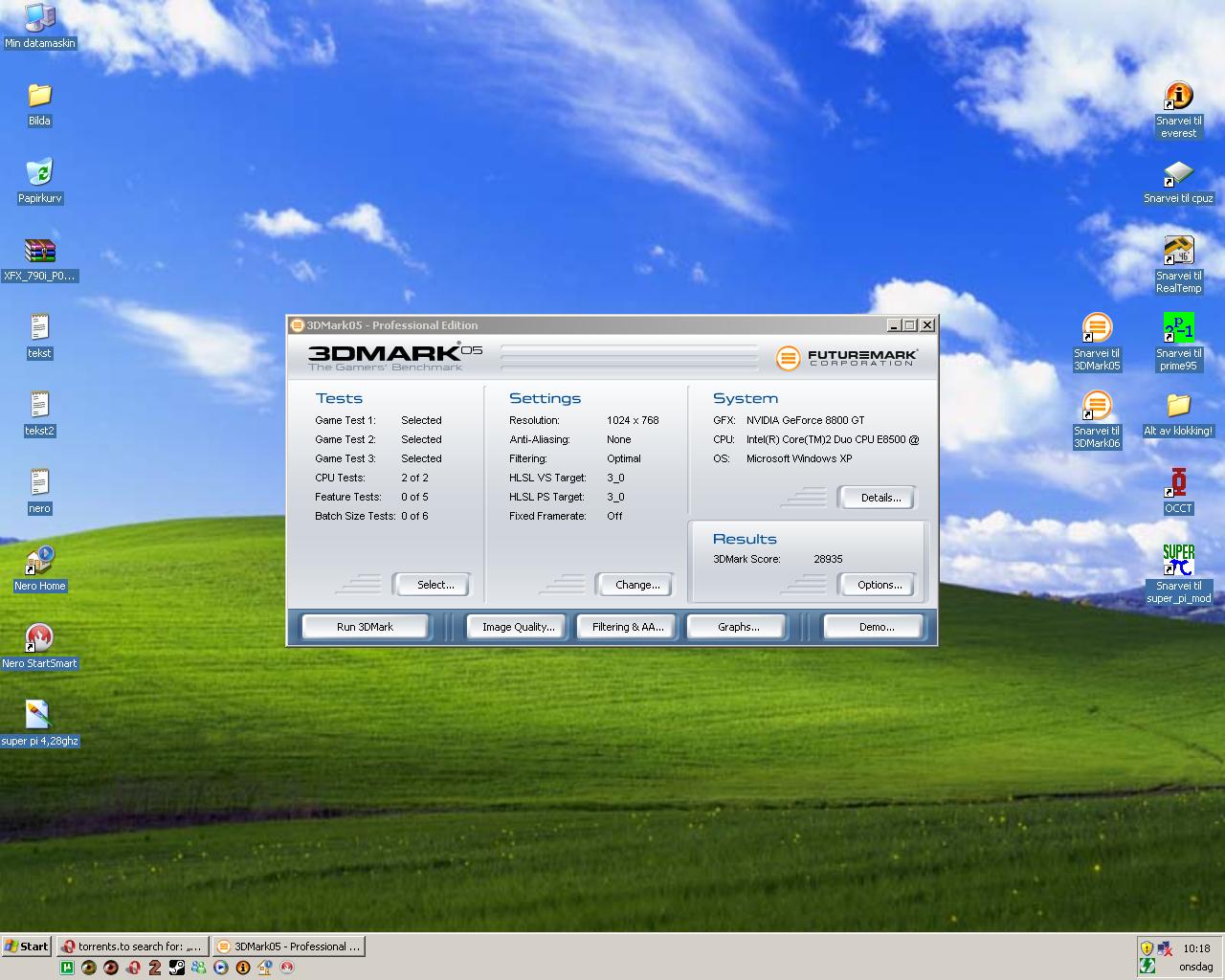Launch the Nero StartSmart shortcut
Image resolution: width=1225 pixels, height=980 pixels.
(39, 646)
